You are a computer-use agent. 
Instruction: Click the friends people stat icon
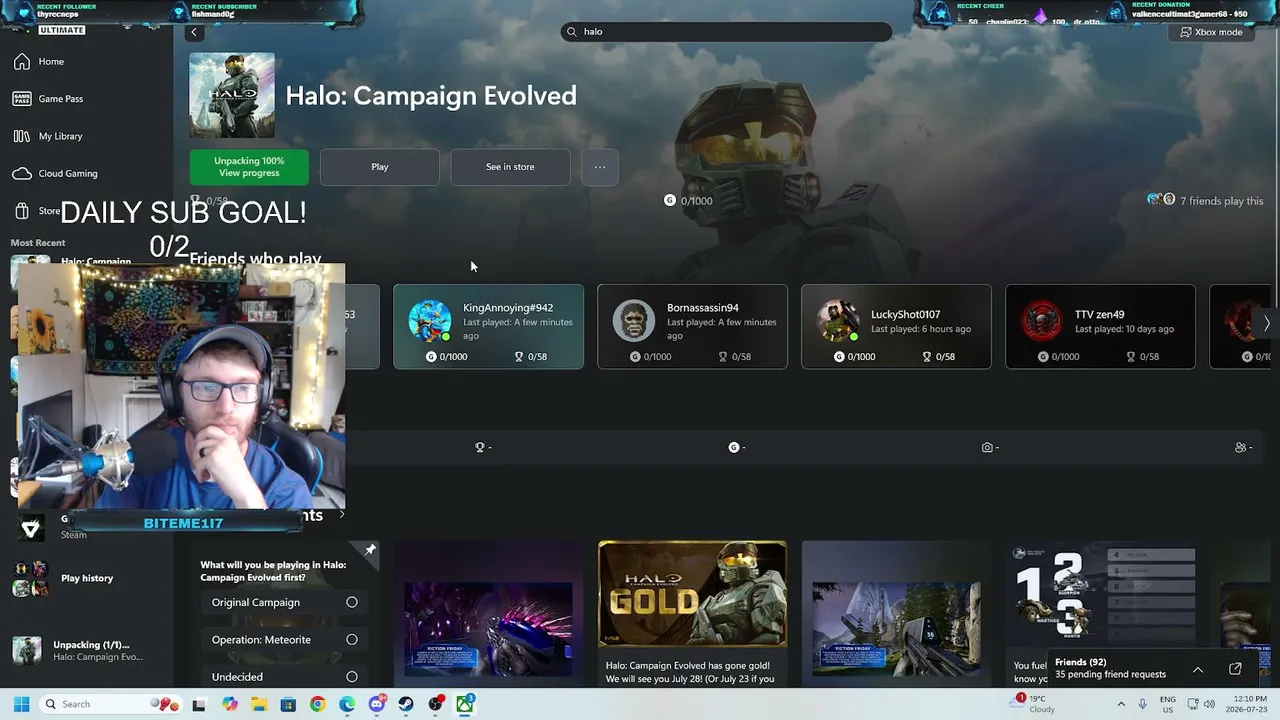1240,448
